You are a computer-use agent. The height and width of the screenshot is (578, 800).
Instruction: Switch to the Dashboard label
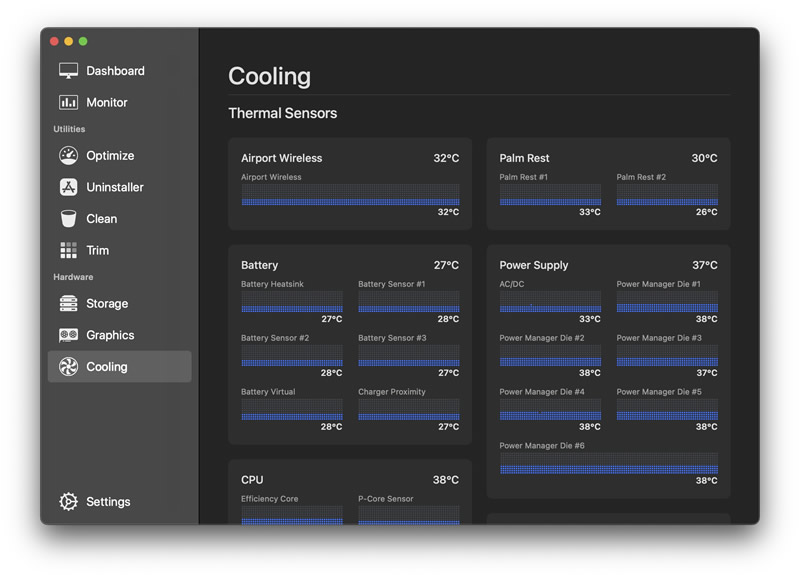(115, 71)
